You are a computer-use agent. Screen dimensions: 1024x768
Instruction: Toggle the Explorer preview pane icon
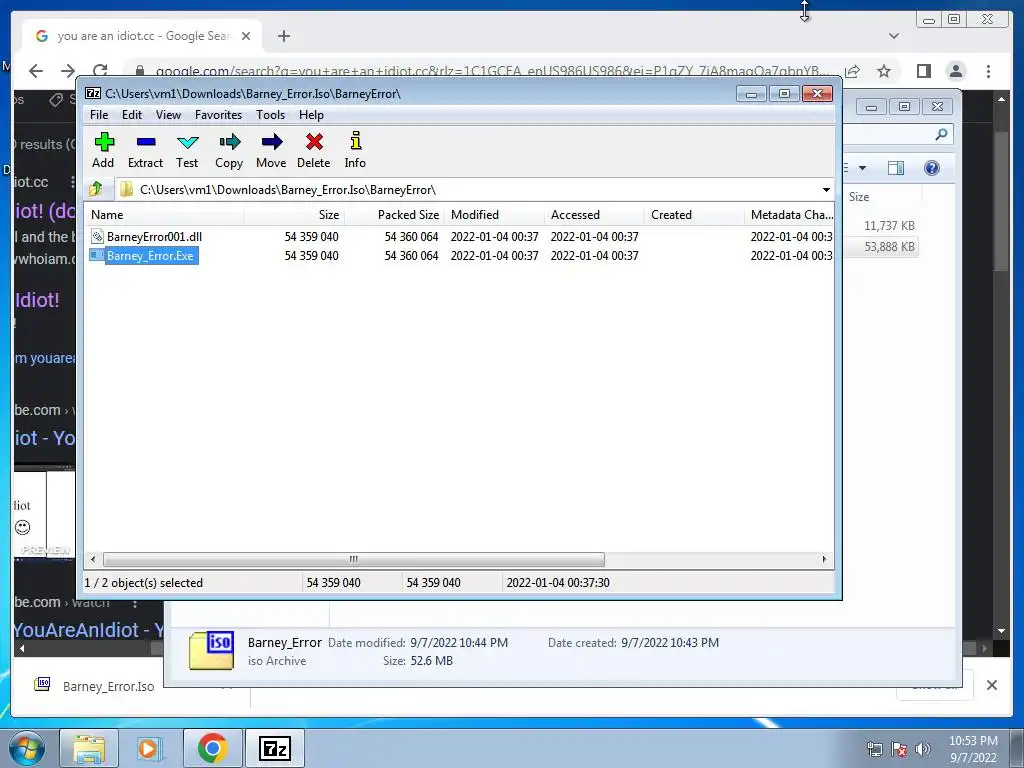point(896,168)
